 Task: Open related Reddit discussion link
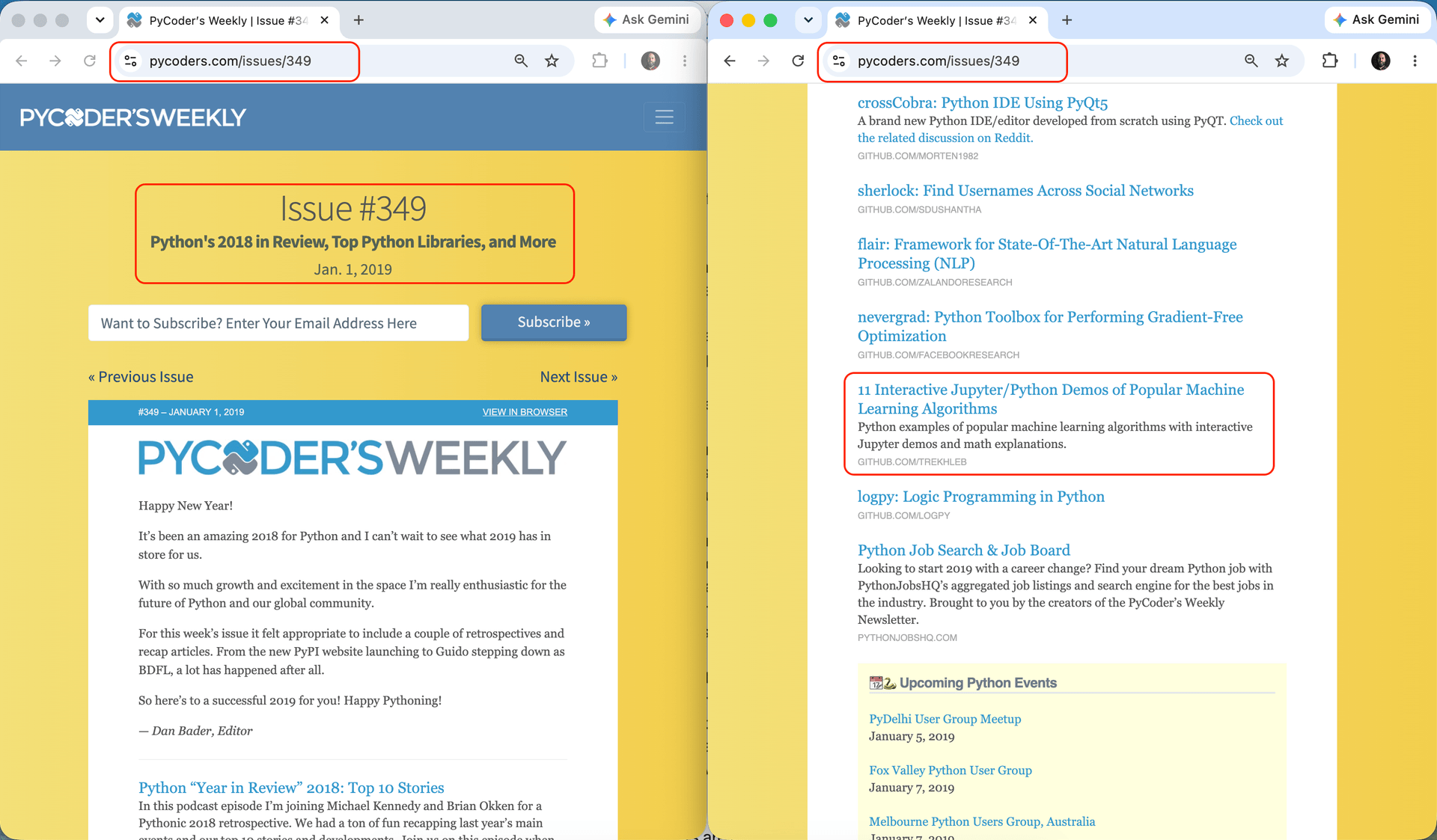point(1070,129)
